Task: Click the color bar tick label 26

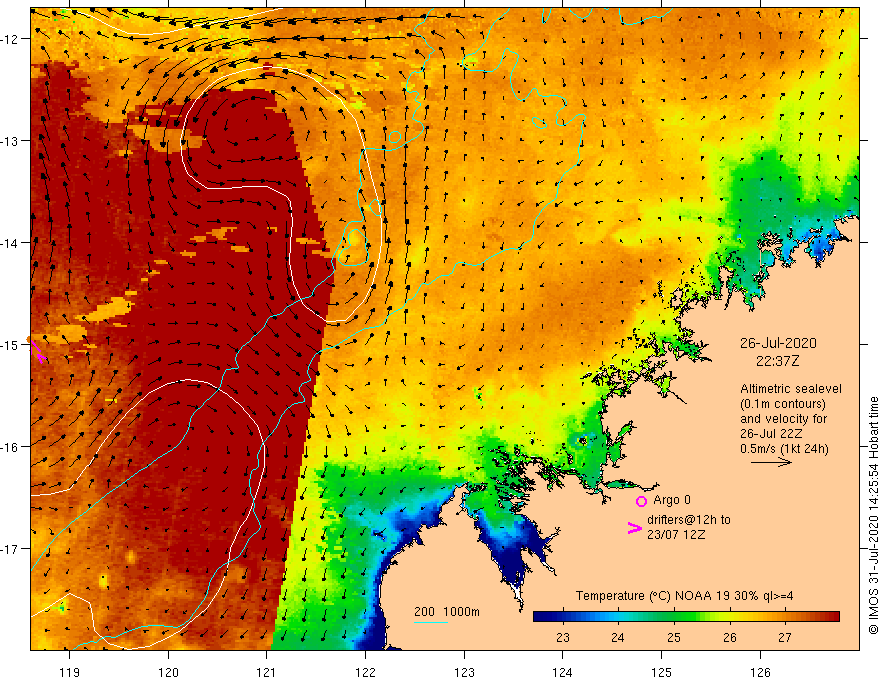Action: (x=729, y=637)
